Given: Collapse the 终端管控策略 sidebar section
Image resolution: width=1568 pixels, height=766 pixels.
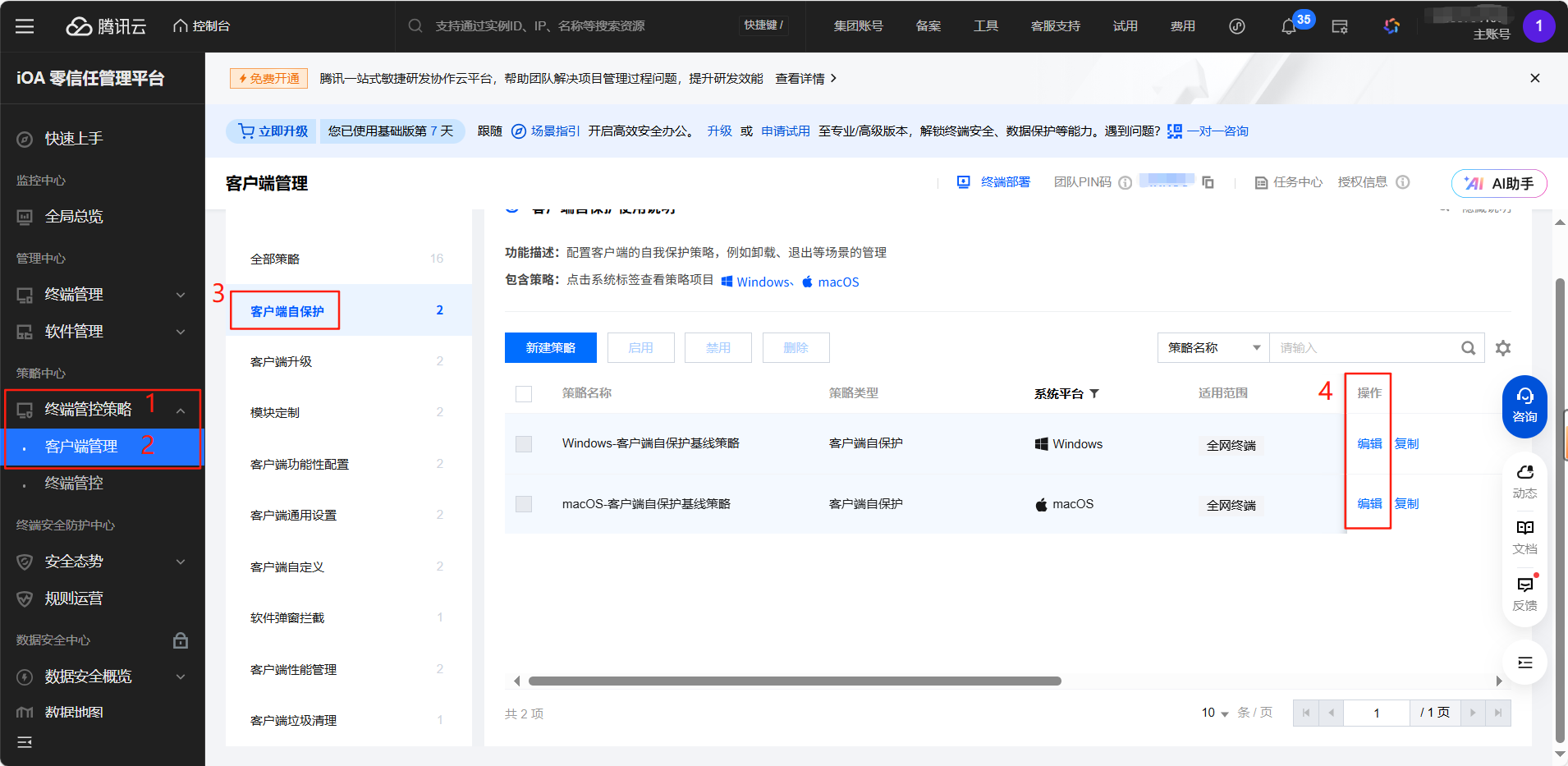Looking at the screenshot, I should [181, 409].
